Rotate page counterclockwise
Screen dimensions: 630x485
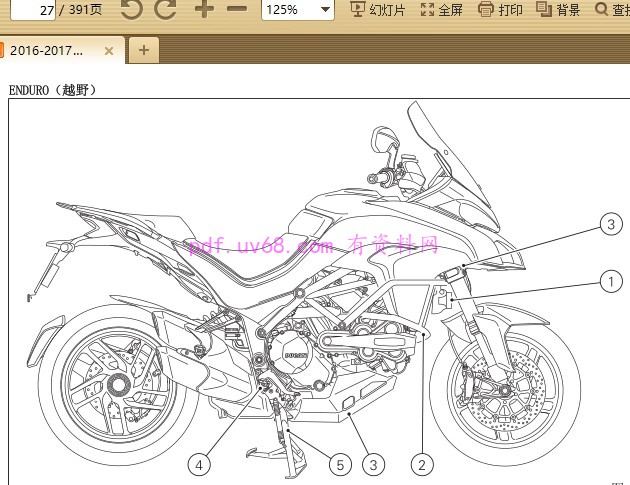pos(132,9)
